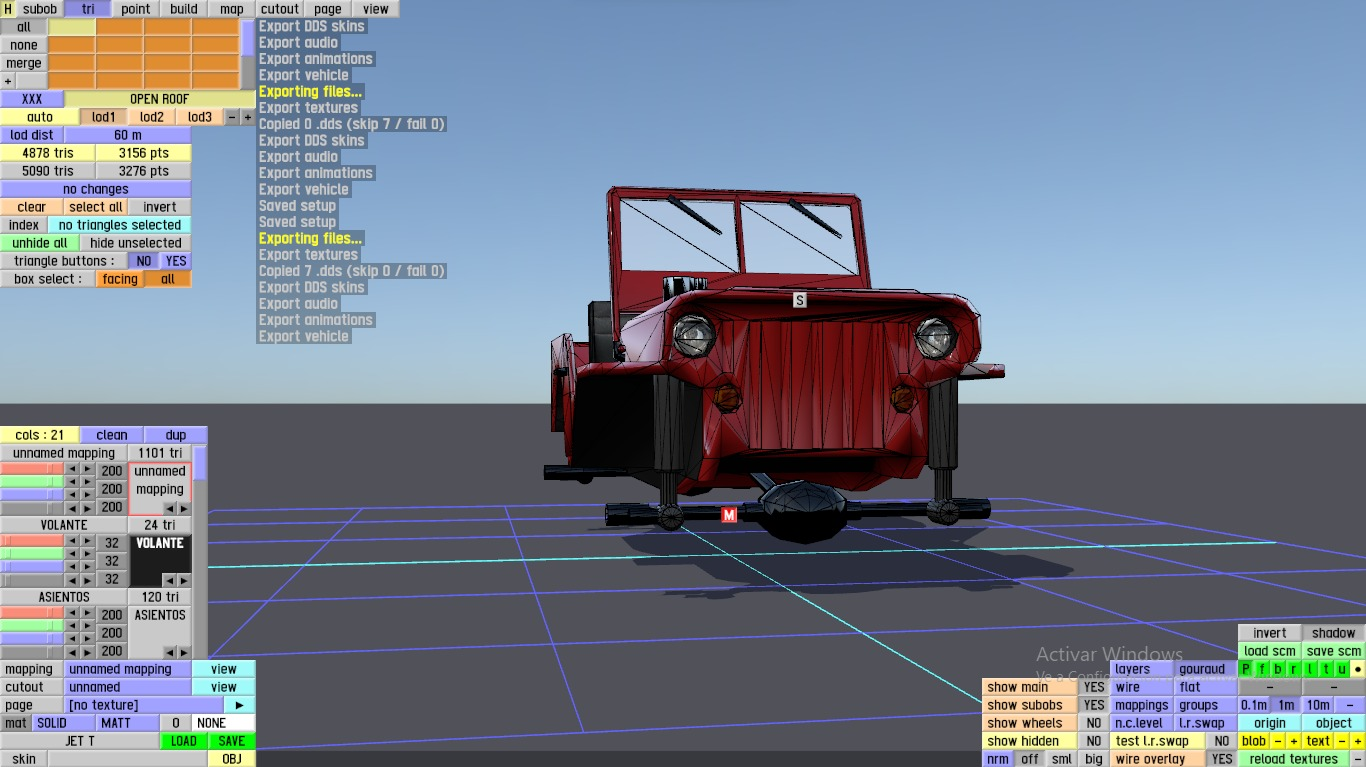Click the M marker under the jeep
1366x767 pixels.
pos(729,515)
